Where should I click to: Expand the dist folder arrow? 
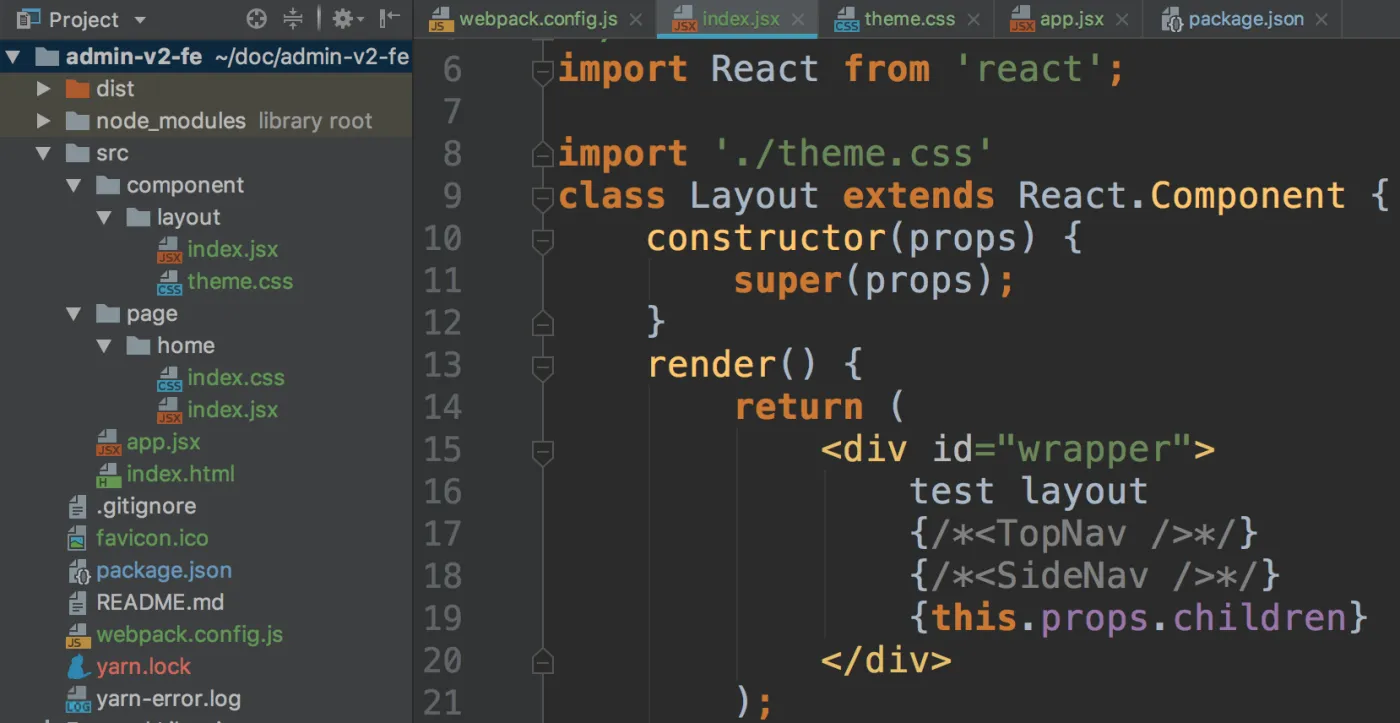coord(43,89)
